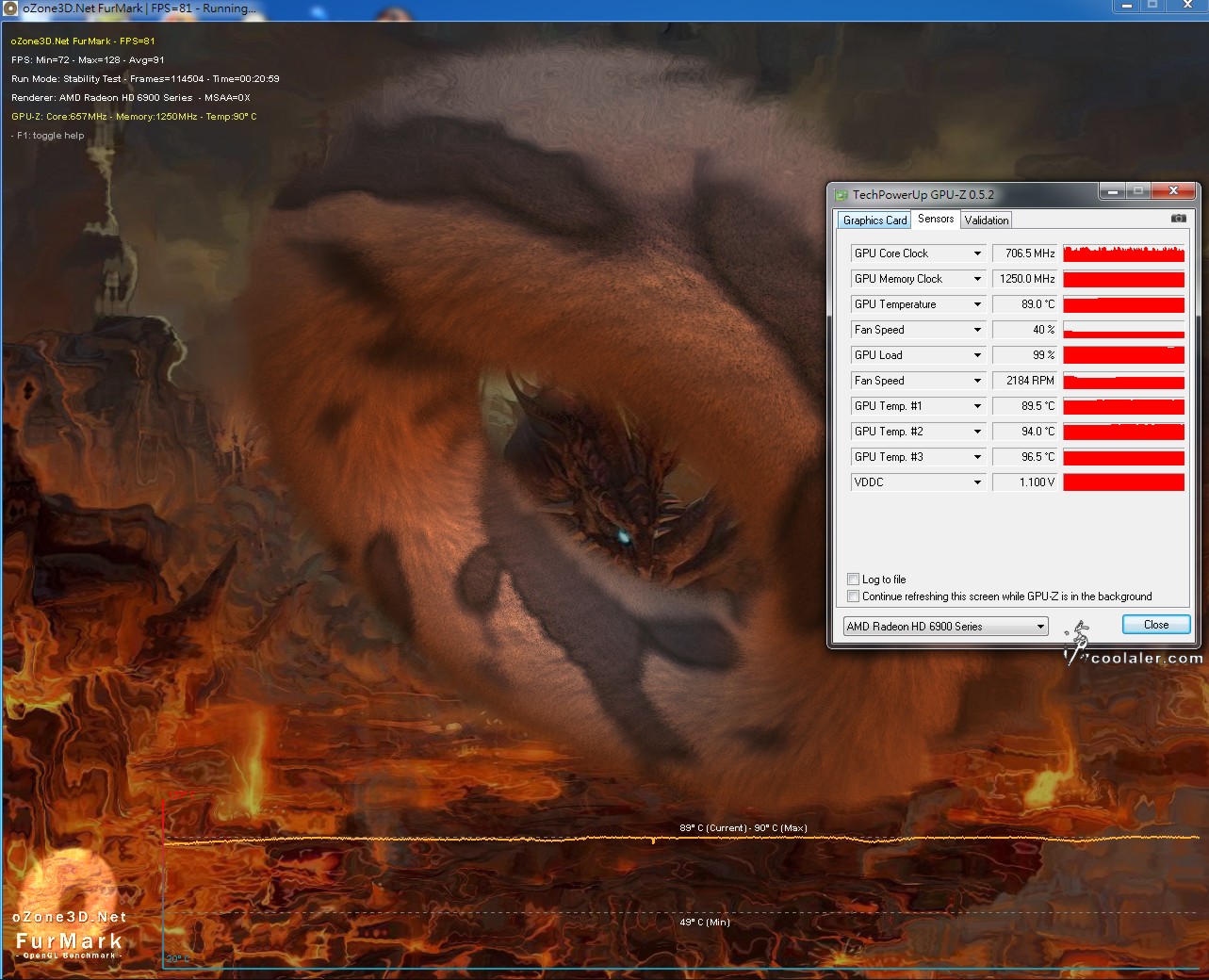Maximize the FurMark window

1152,6
